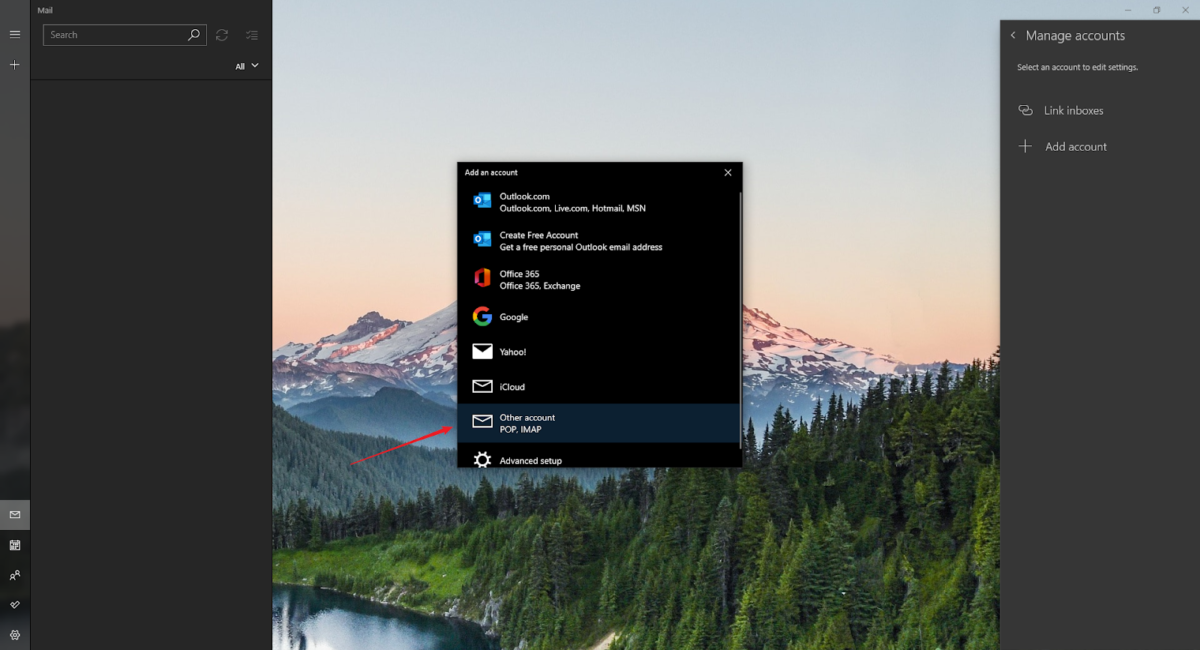This screenshot has height=650, width=1200.
Task: Minimize the Mail window
Action: coord(1129,9)
